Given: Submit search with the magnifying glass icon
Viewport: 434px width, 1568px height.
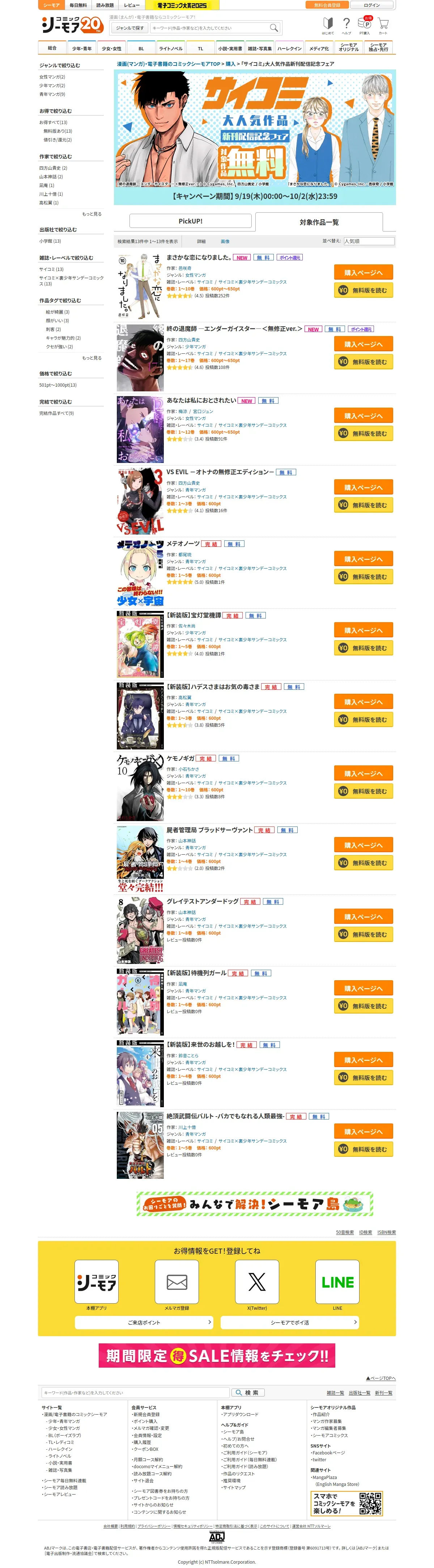Looking at the screenshot, I should (x=274, y=28).
